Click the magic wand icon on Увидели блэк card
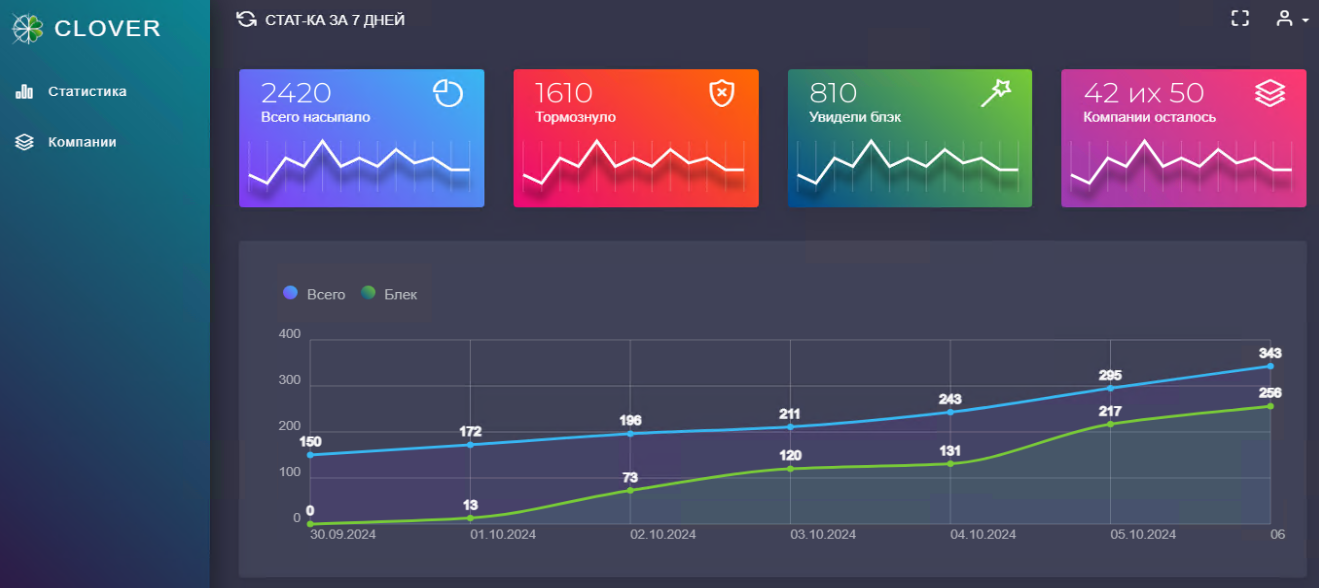The height and width of the screenshot is (588, 1319). click(995, 93)
